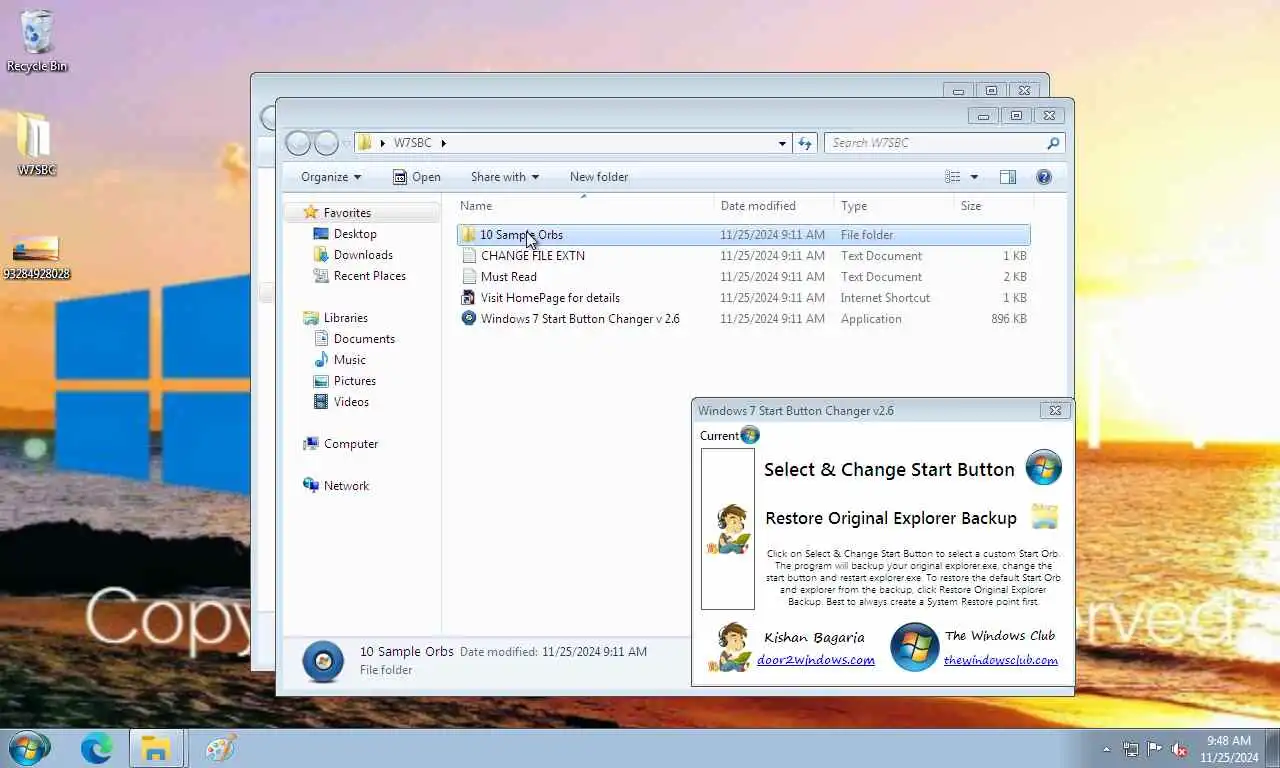The width and height of the screenshot is (1280, 768).
Task: Open the Share with dropdown
Action: point(504,177)
